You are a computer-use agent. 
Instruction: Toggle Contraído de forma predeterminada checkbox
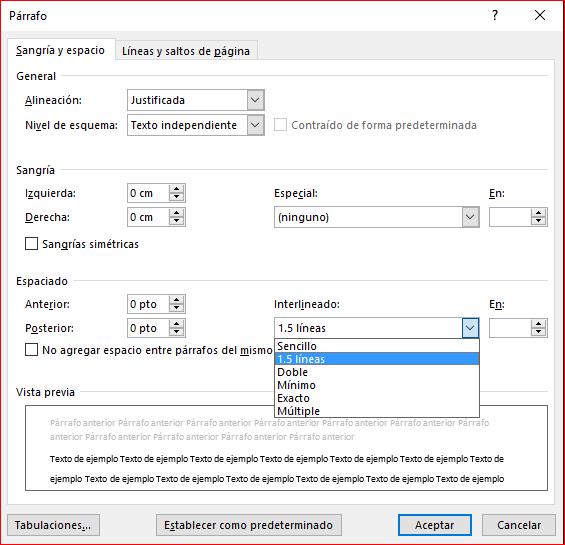point(280,125)
